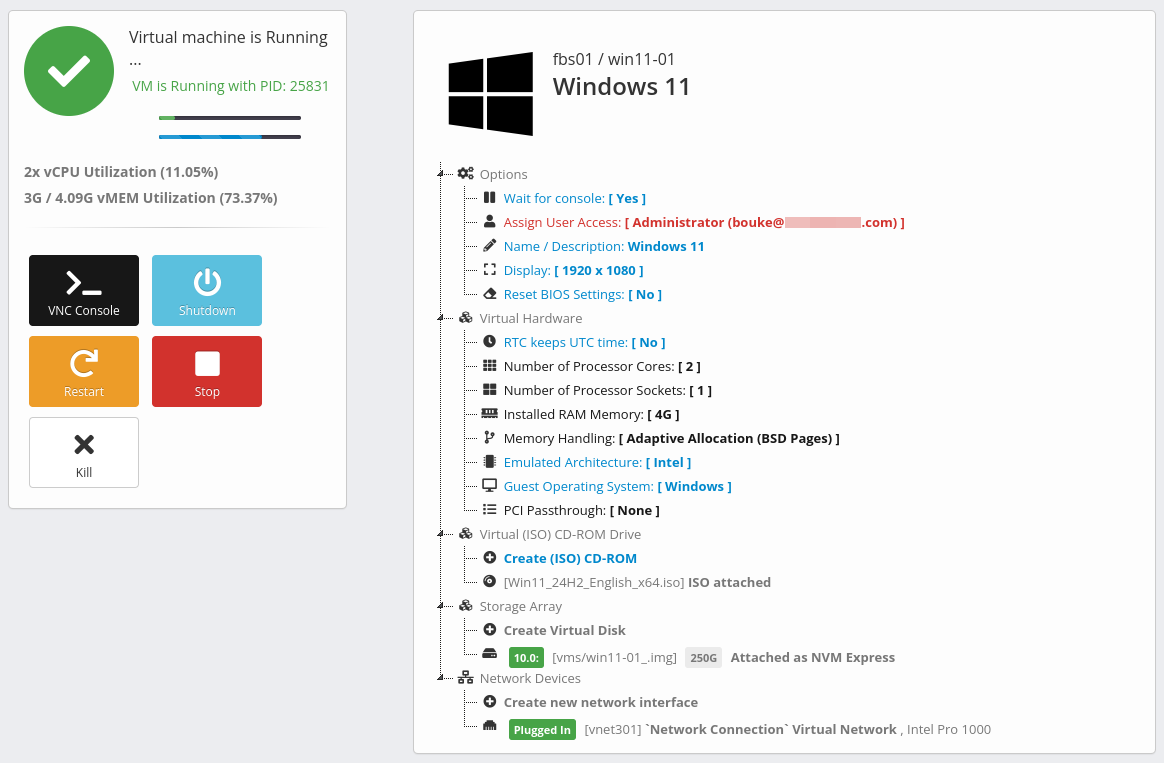Open the VNC Console
Viewport: 1164px width, 763px height.
84,290
